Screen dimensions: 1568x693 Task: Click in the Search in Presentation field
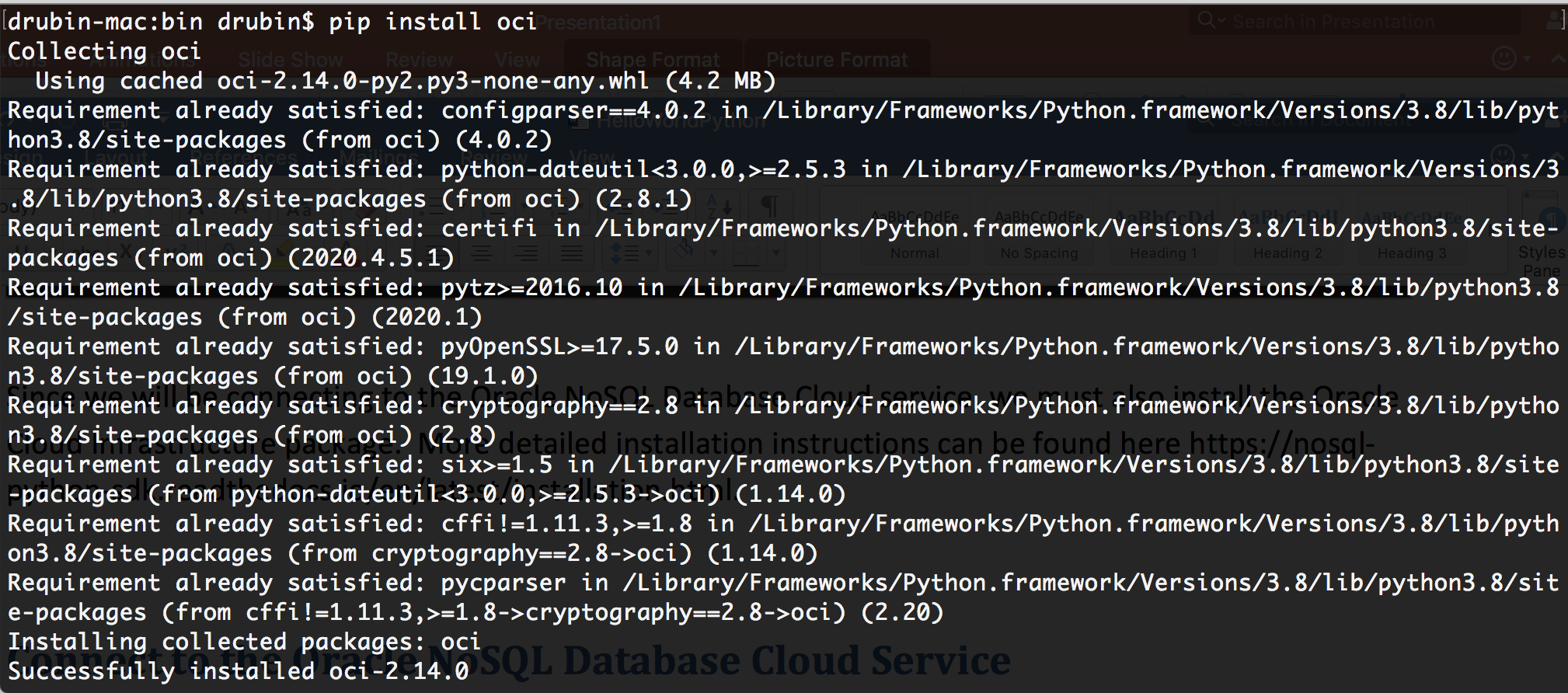click(x=1333, y=22)
